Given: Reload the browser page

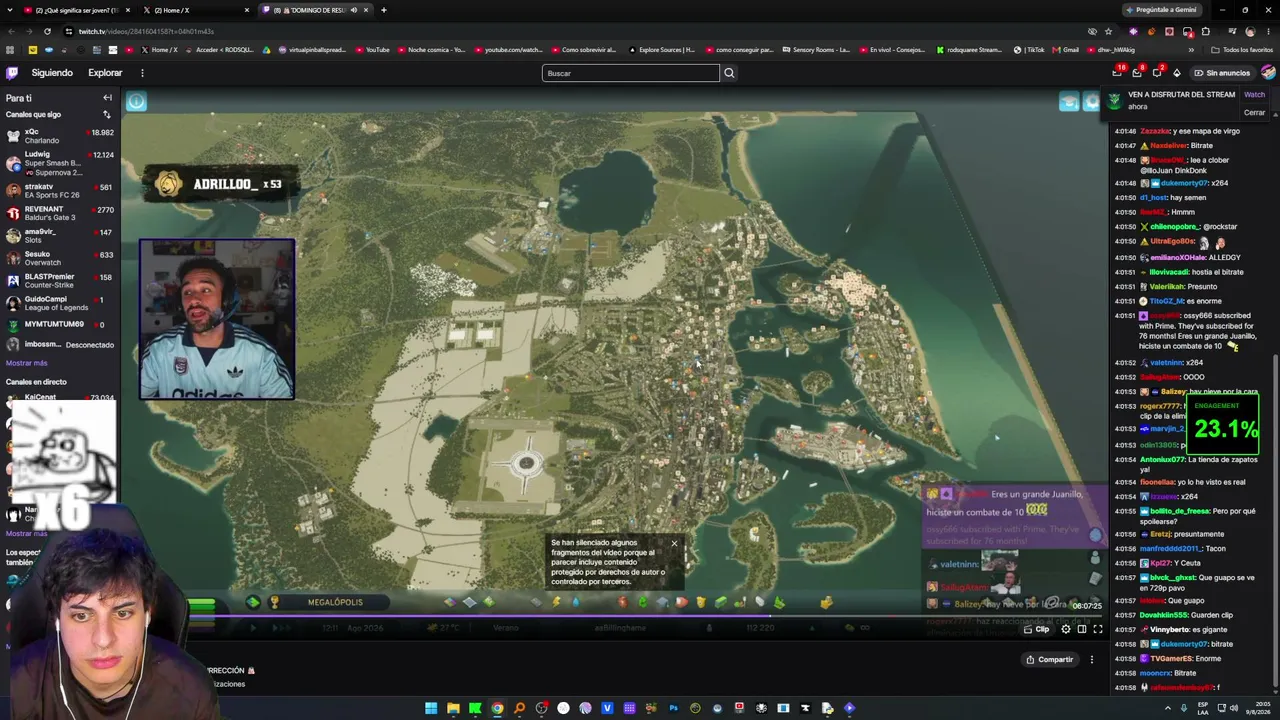Looking at the screenshot, I should pyautogui.click(x=47, y=31).
